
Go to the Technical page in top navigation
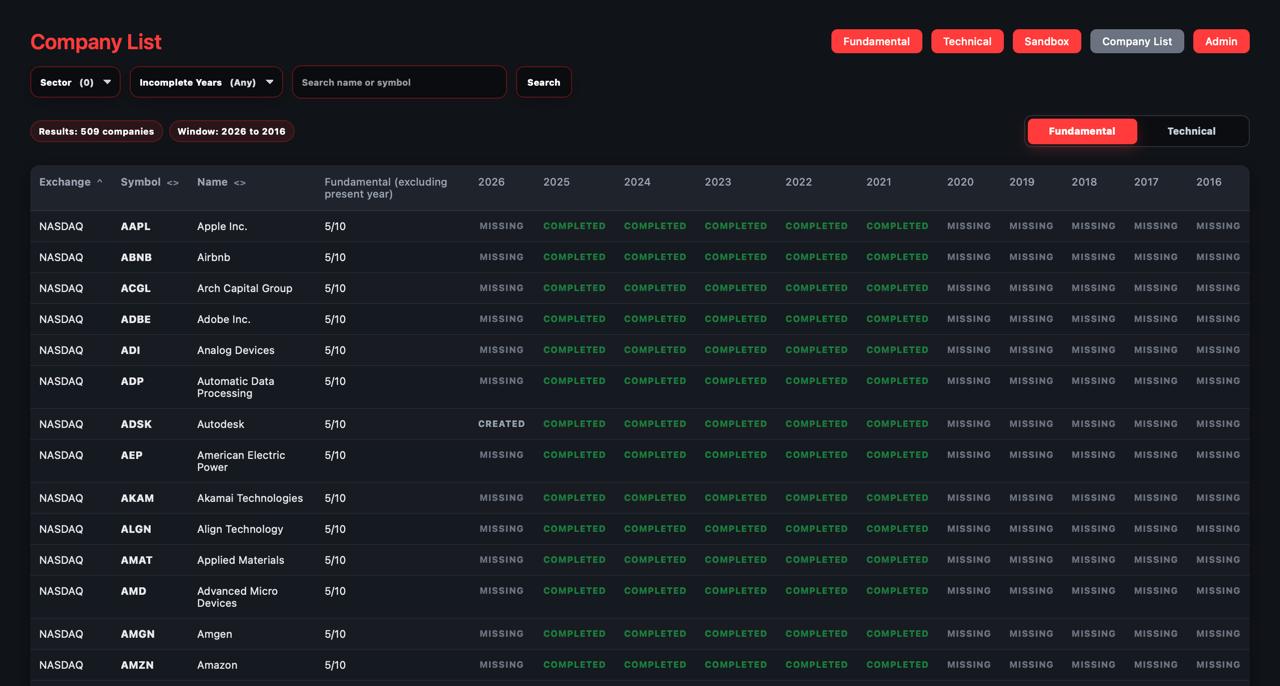(967, 41)
